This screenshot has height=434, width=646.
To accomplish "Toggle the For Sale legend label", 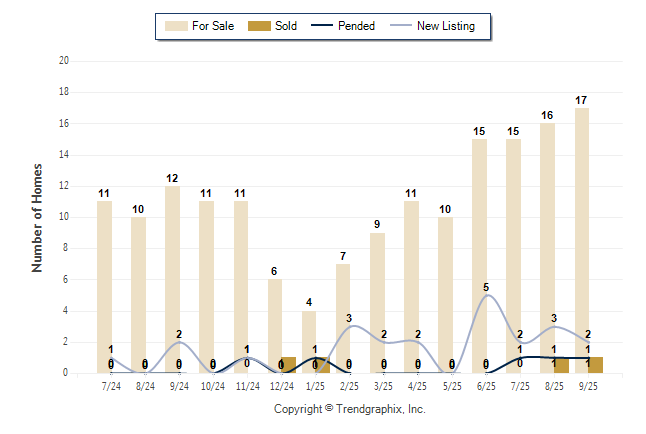I will (215, 26).
